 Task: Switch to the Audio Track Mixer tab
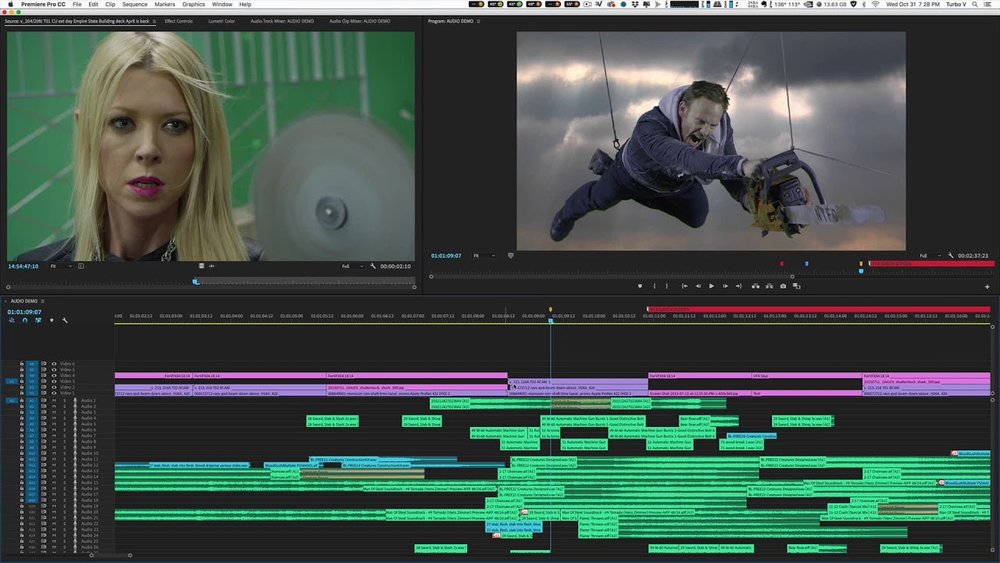coord(282,21)
